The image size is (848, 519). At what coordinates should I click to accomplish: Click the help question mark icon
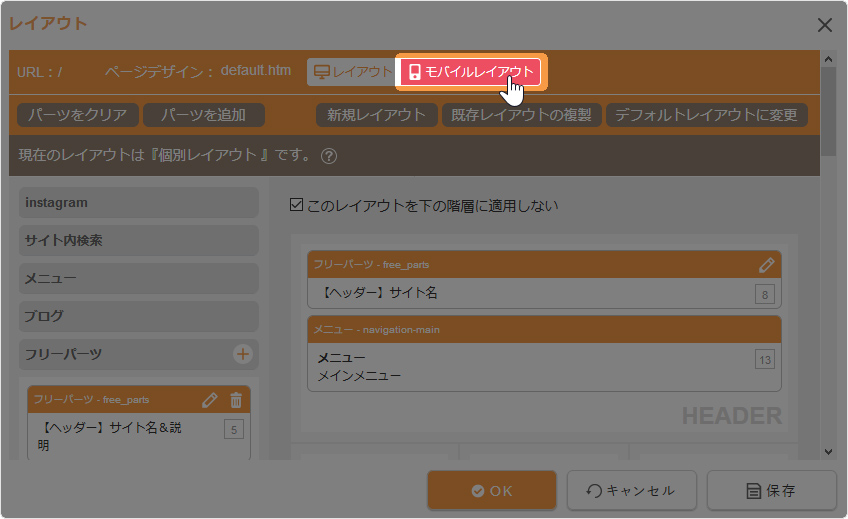pos(329,156)
